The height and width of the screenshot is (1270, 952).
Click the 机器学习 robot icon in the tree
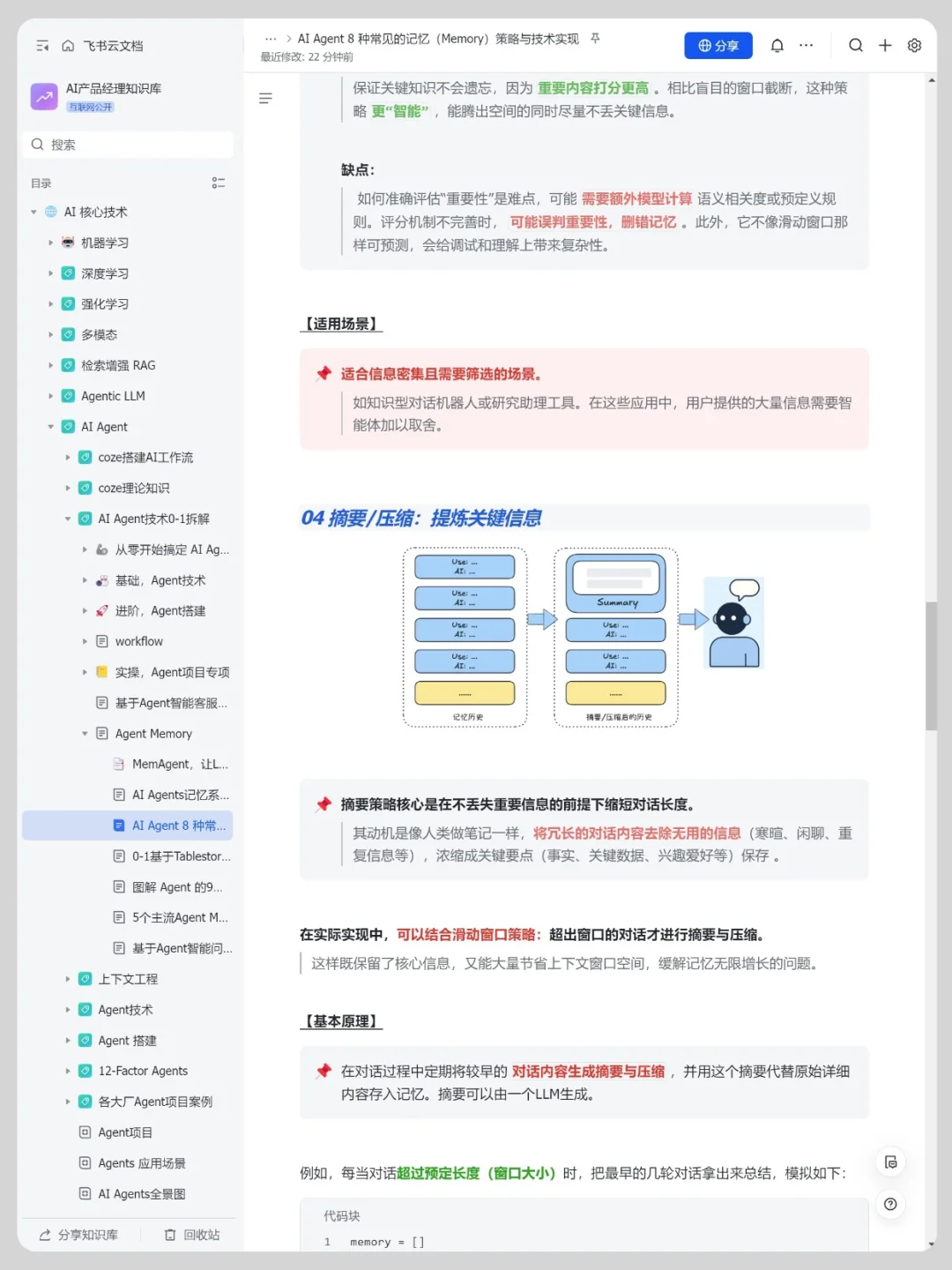(x=68, y=243)
